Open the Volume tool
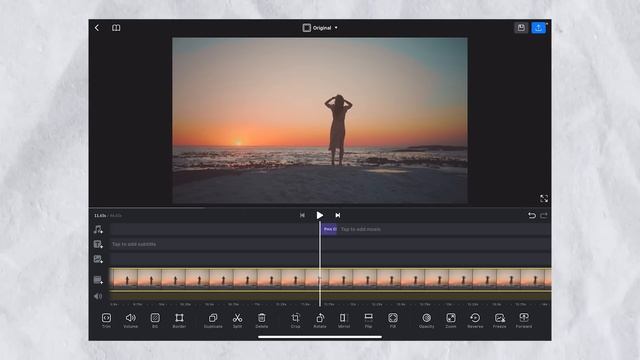 [x=131, y=320]
